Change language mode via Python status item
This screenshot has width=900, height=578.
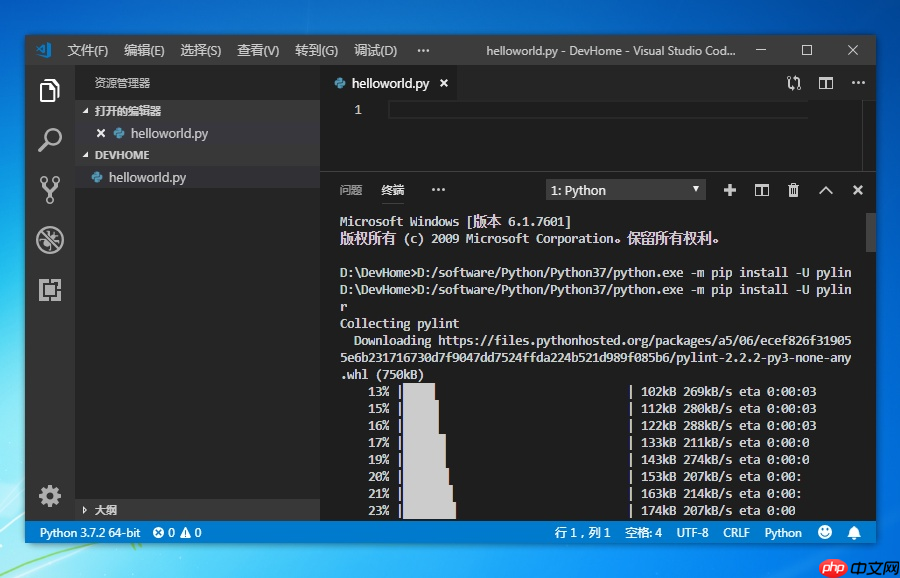point(783,533)
